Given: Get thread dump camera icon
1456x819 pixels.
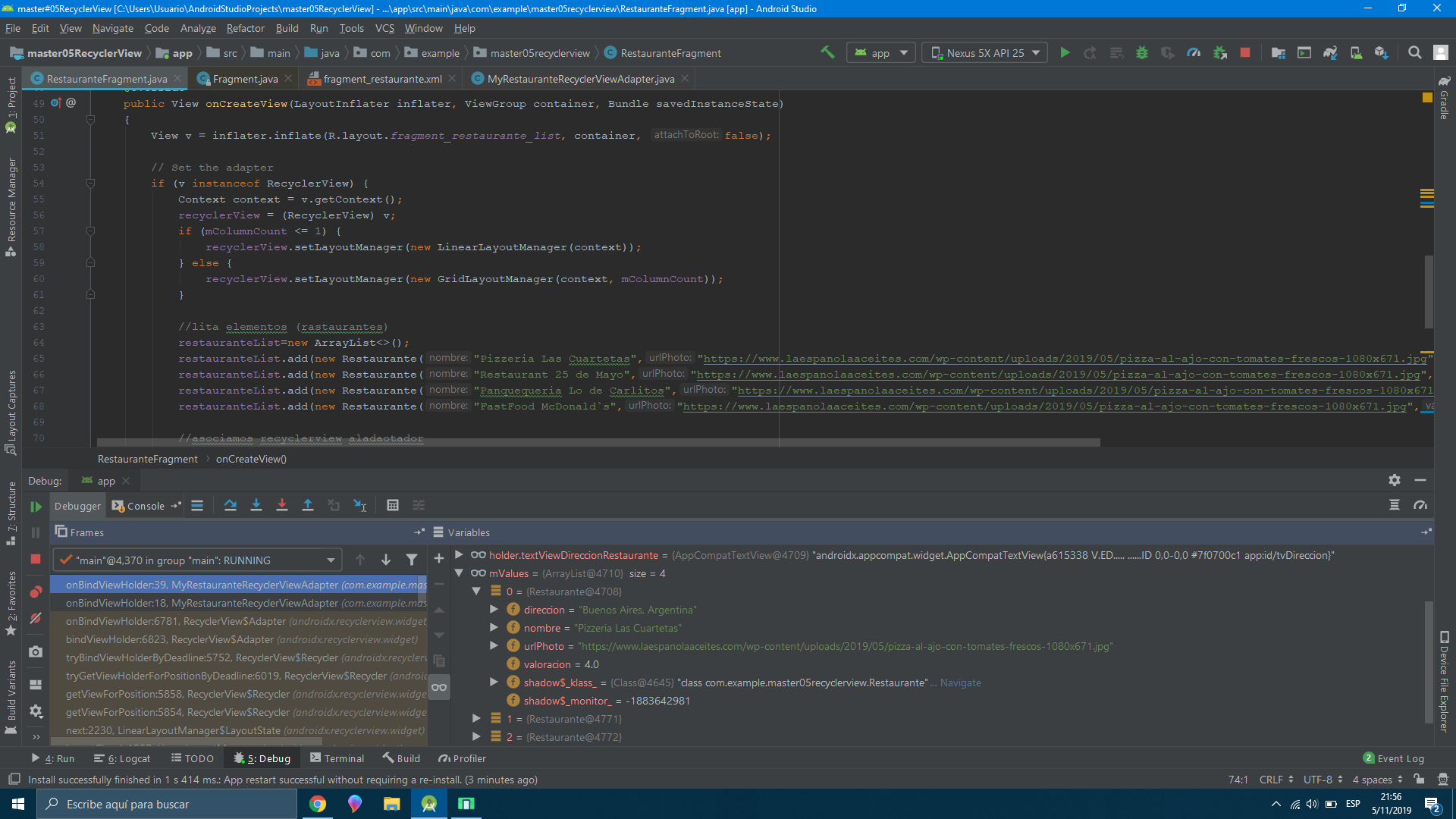Looking at the screenshot, I should [x=36, y=652].
